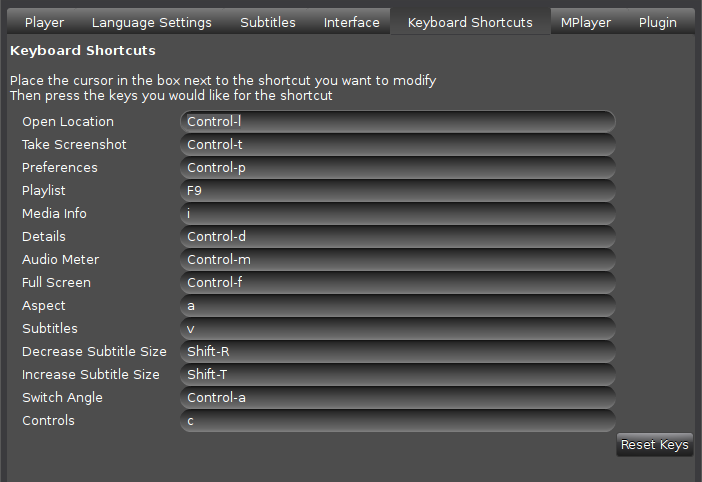Focus the Media Info shortcut box

(398, 213)
